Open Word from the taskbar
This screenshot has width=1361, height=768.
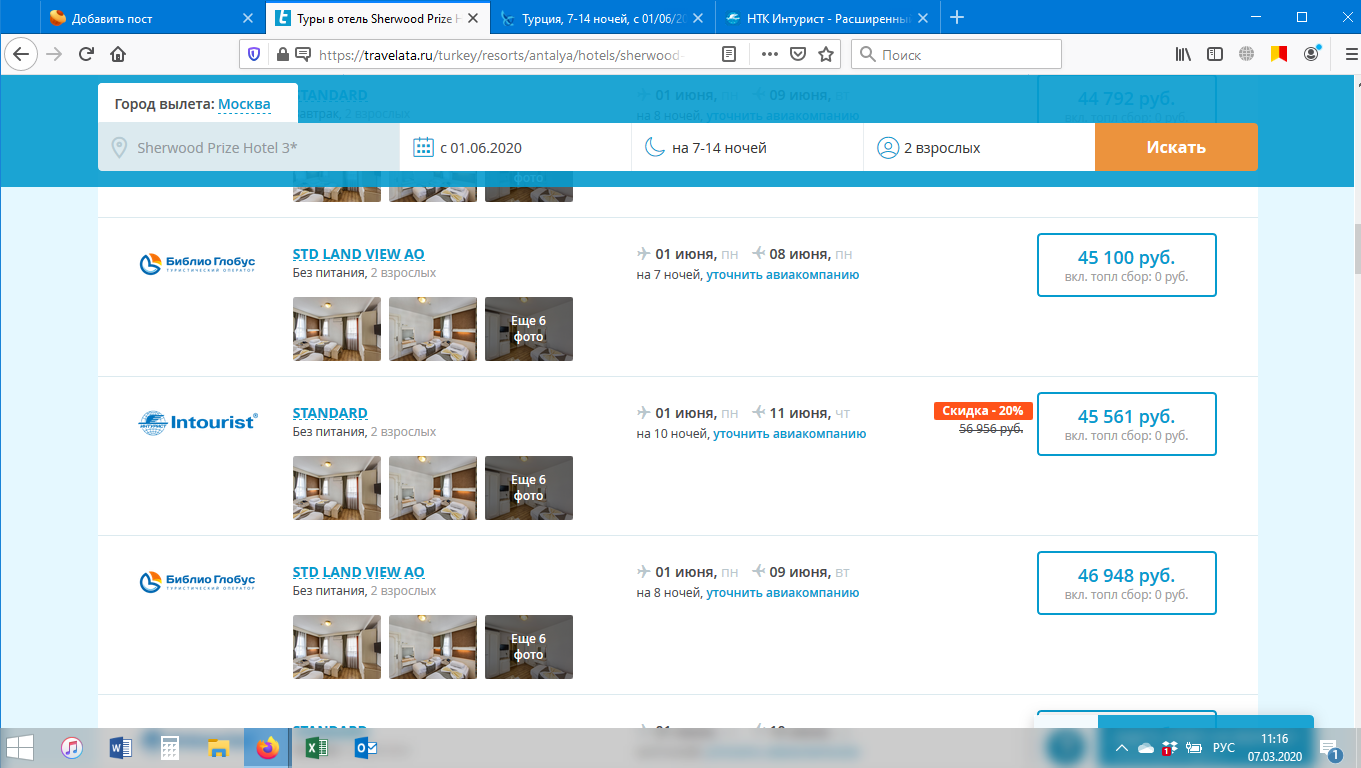(x=120, y=747)
